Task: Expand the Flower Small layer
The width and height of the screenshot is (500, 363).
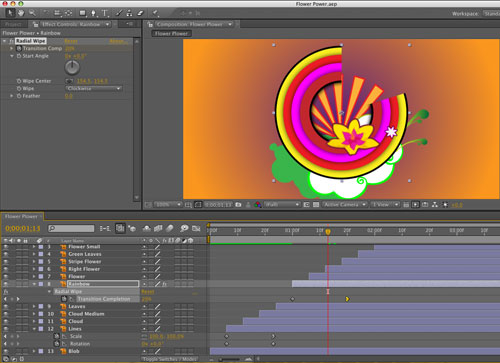Action: [x=34, y=247]
